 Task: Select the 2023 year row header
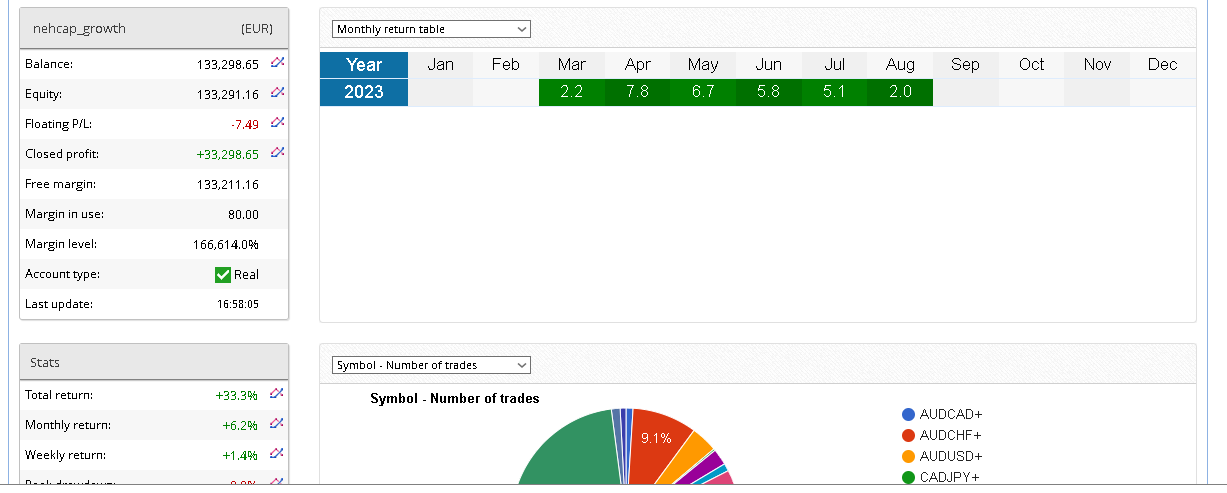pos(364,92)
